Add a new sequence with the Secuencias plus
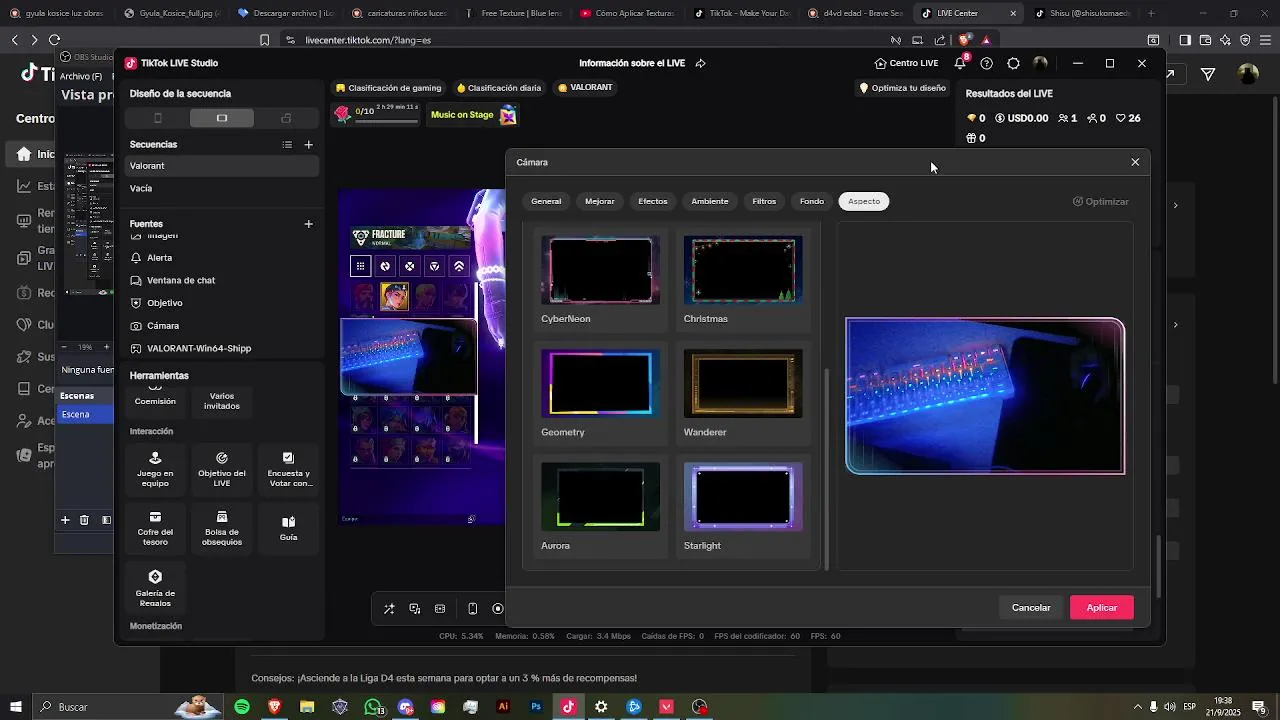The image size is (1280, 720). [x=309, y=144]
